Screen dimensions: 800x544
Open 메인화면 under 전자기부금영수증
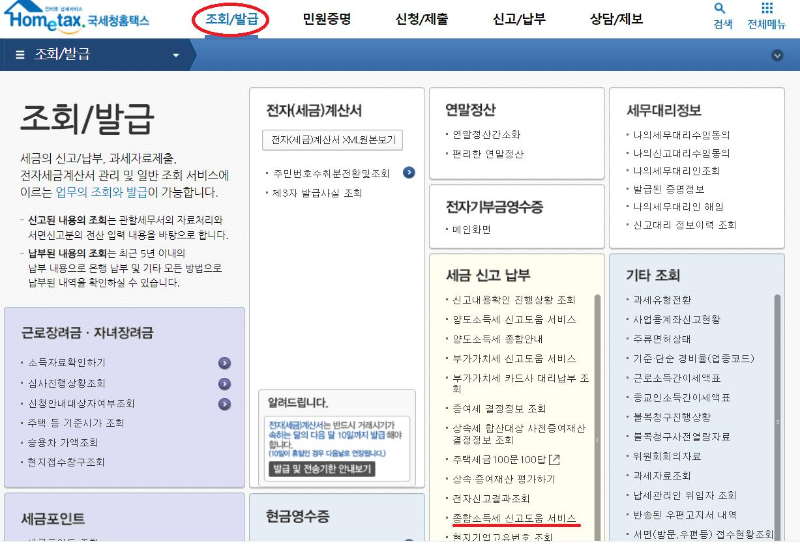pos(471,230)
